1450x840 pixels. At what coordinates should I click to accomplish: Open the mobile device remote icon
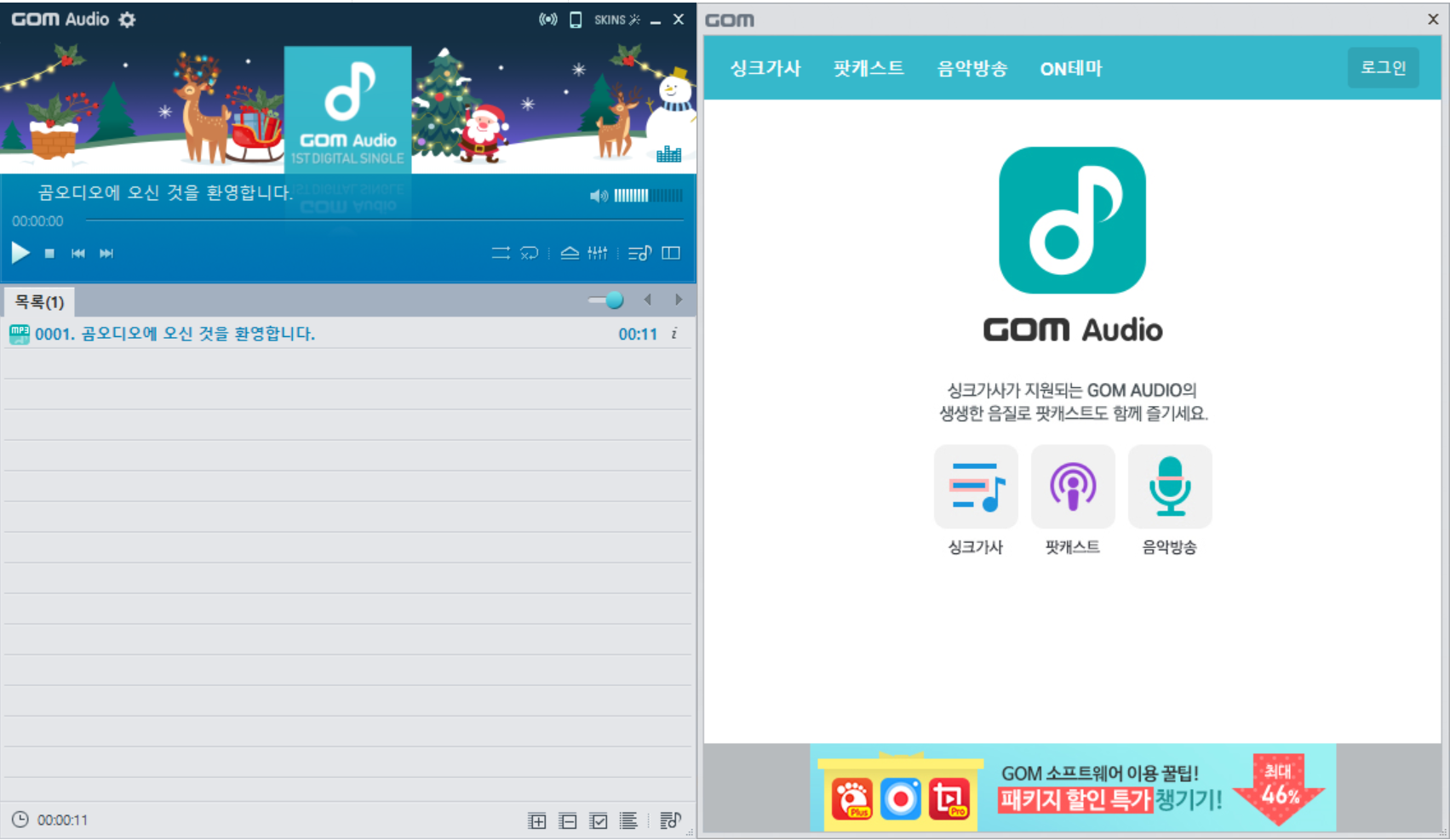(576, 20)
